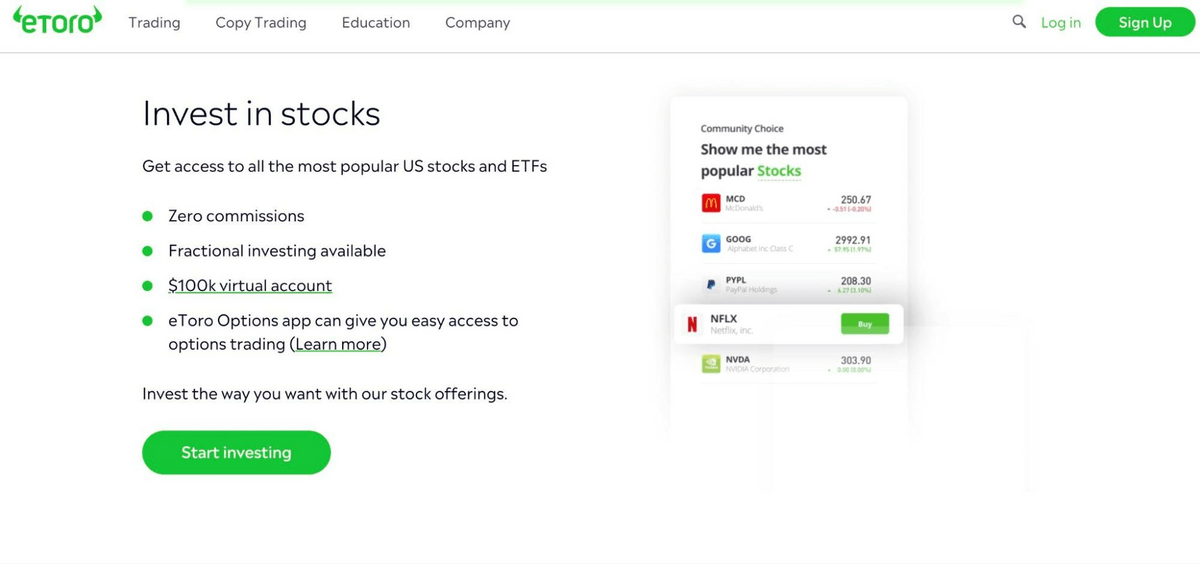The image size is (1200, 564).
Task: Open the Trading menu
Action: [154, 22]
